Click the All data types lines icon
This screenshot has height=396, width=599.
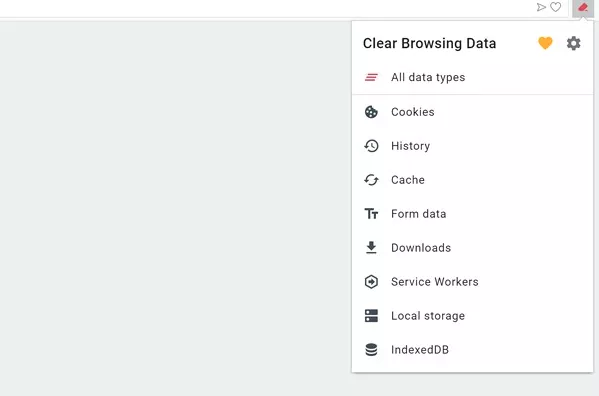[371, 78]
